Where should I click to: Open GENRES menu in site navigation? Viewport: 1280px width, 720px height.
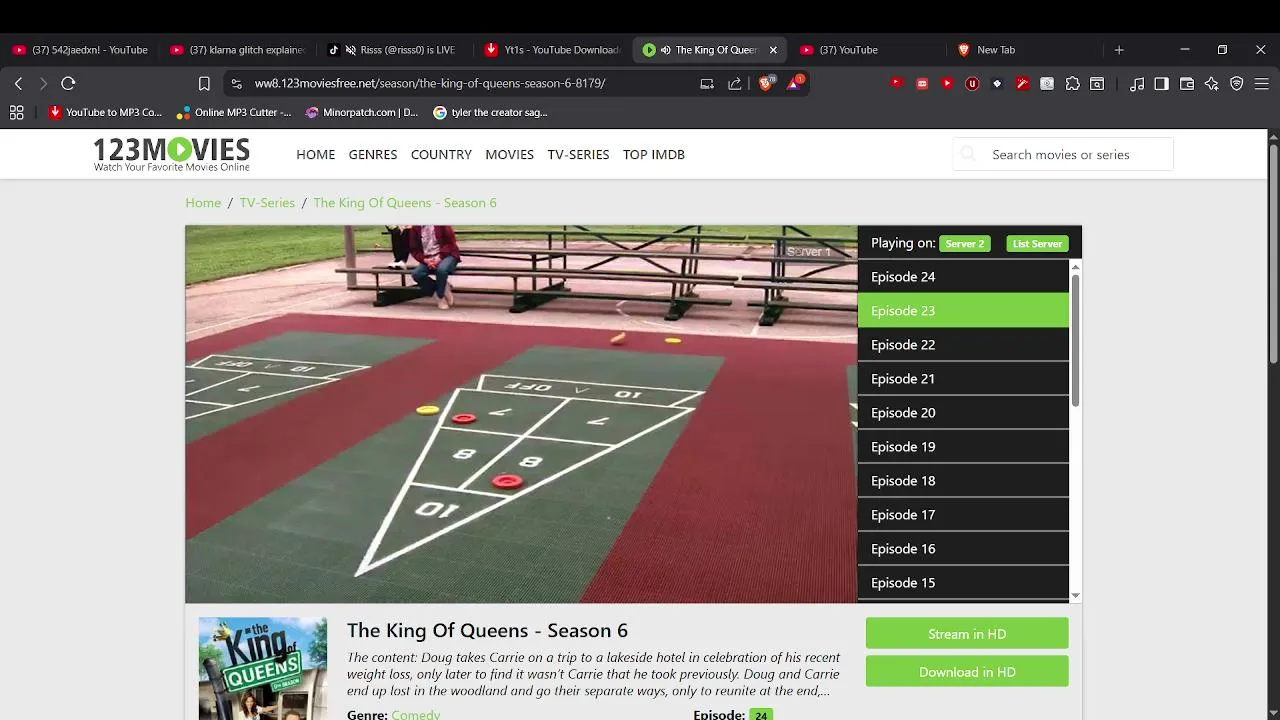pyautogui.click(x=373, y=155)
